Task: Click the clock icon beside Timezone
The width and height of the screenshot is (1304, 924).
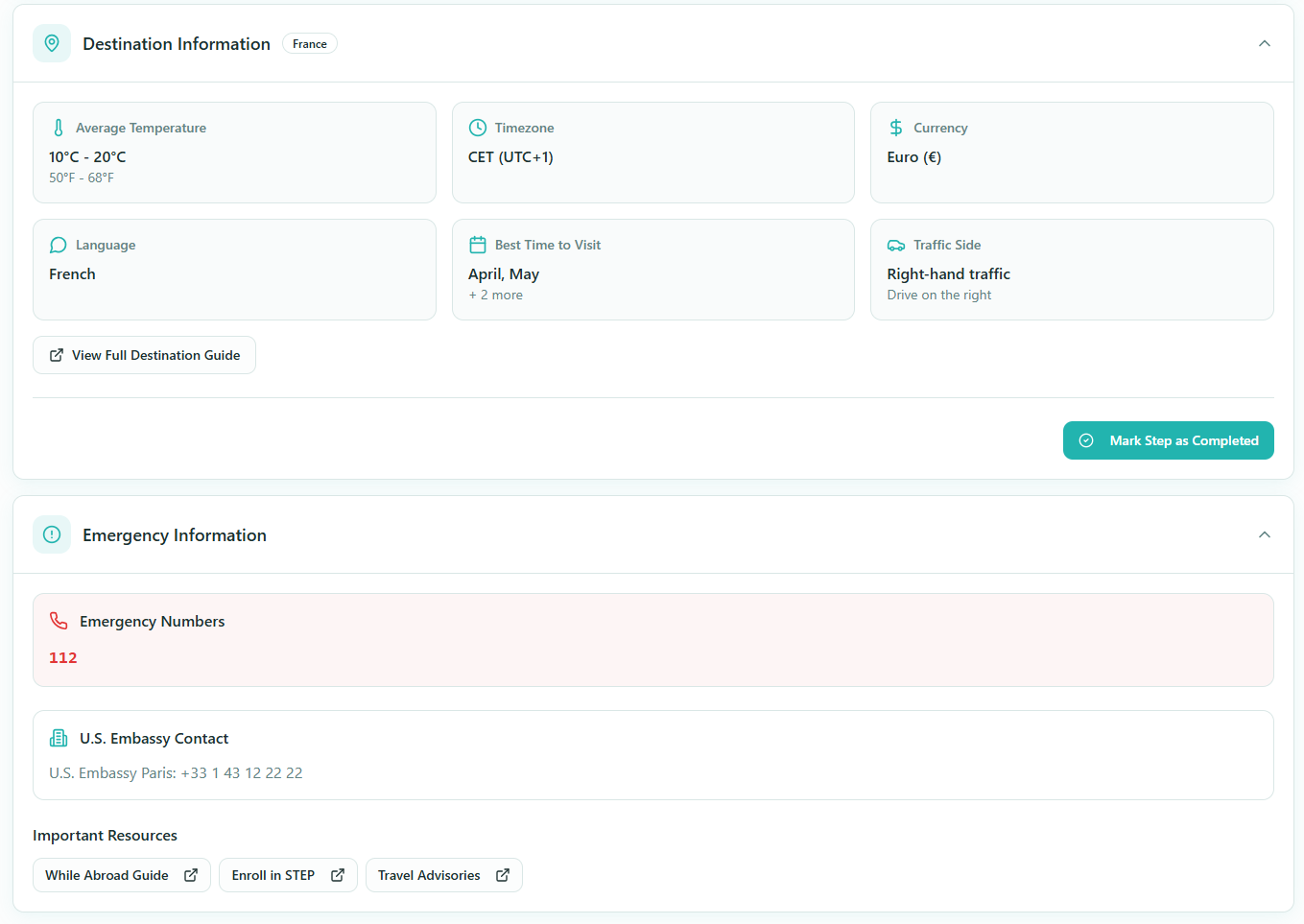Action: pyautogui.click(x=477, y=127)
